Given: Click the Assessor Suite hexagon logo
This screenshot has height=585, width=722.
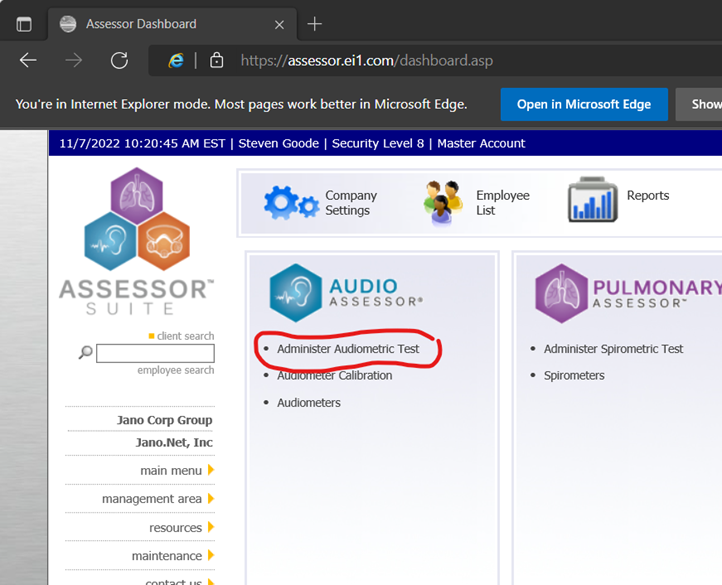Looking at the screenshot, I should pyautogui.click(x=137, y=219).
